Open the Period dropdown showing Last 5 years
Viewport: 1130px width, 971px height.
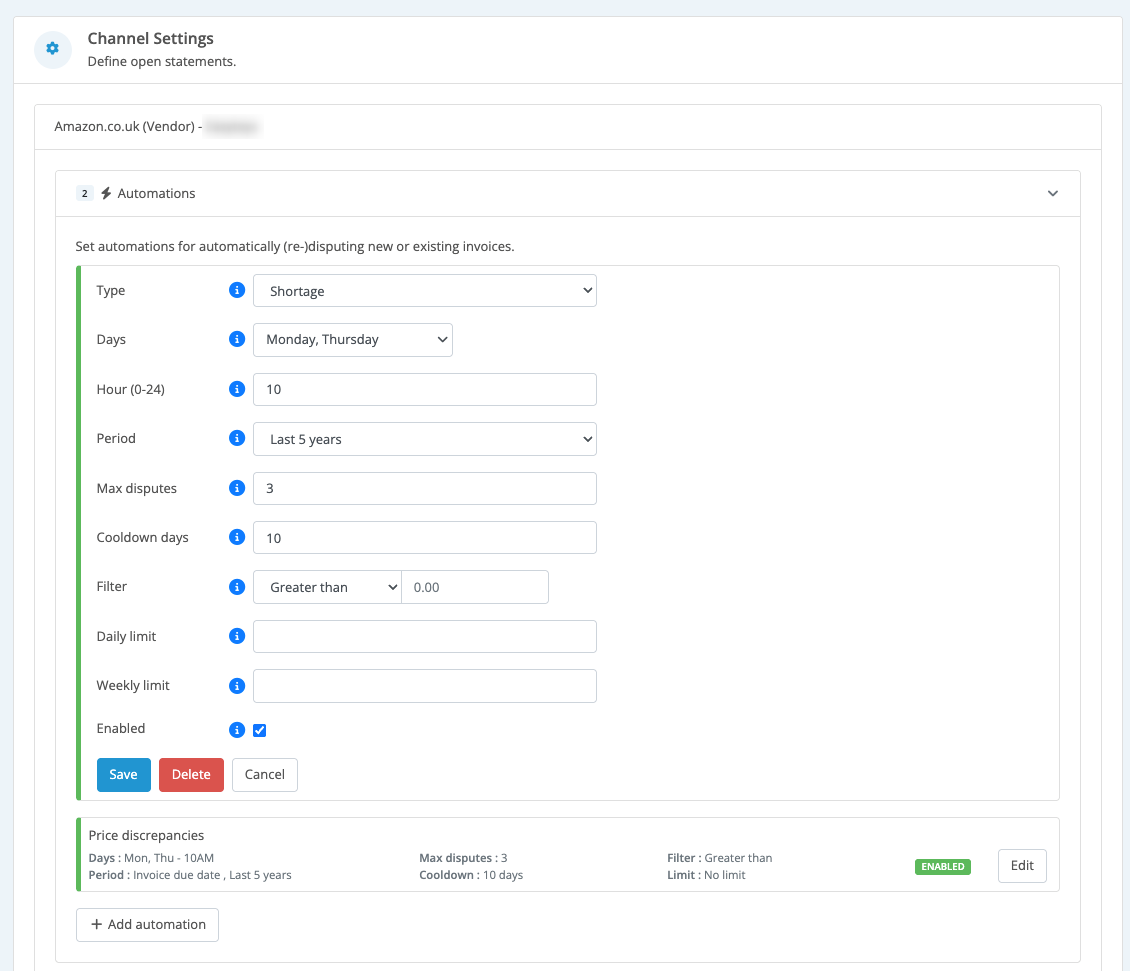[x=424, y=439]
